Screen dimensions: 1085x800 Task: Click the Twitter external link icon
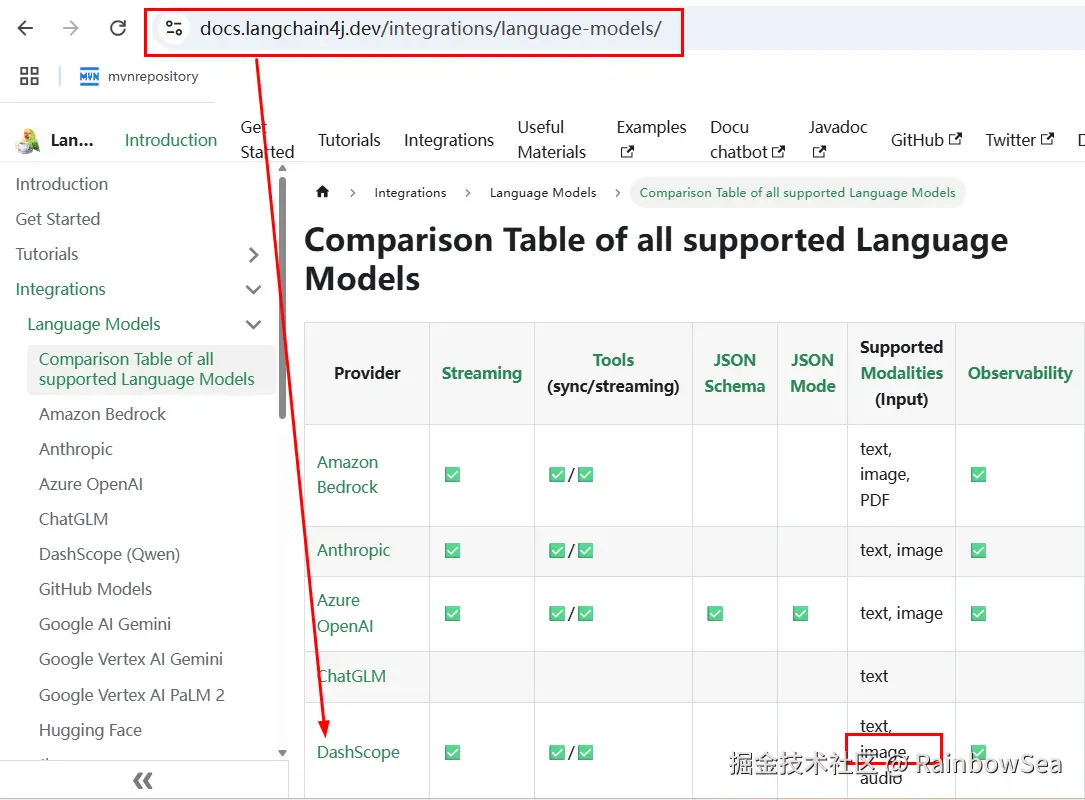1048,139
